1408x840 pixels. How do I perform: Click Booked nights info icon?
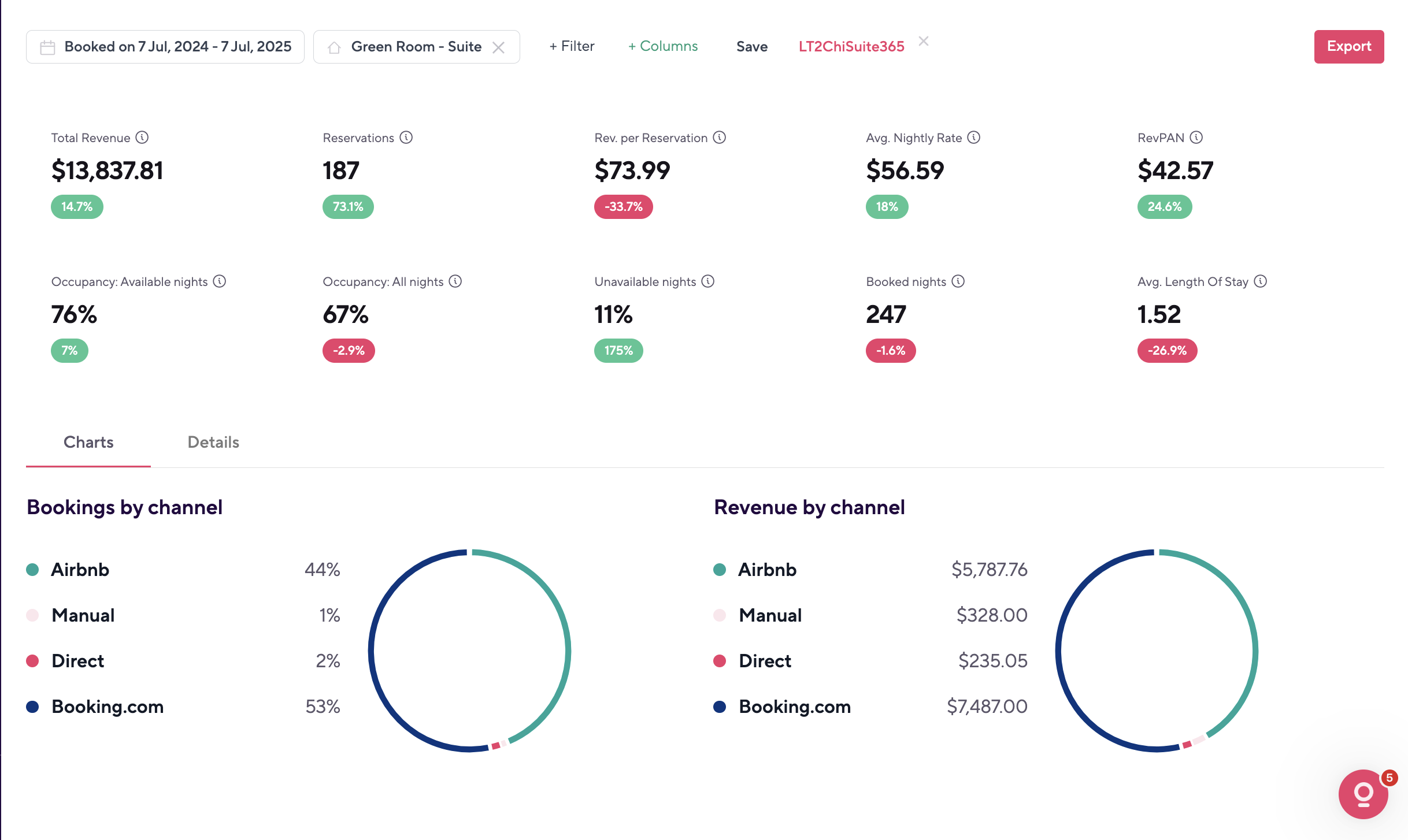click(958, 281)
